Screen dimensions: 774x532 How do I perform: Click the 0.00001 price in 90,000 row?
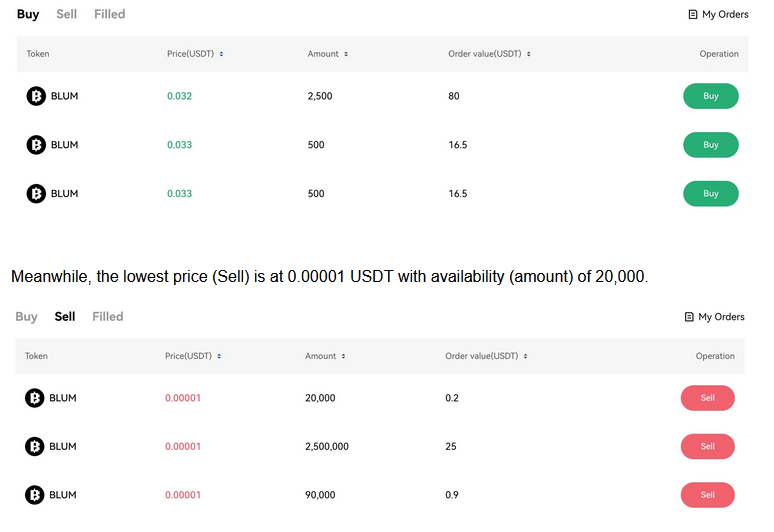pos(183,494)
